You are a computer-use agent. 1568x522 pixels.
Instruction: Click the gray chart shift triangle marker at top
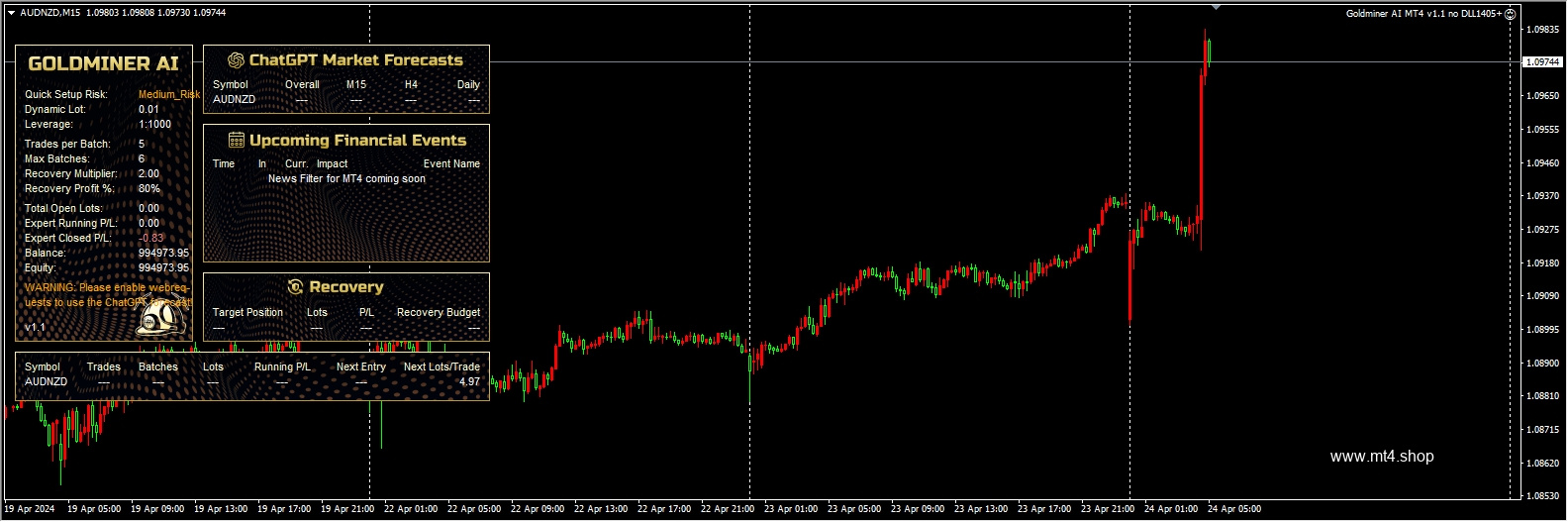pos(1216,7)
